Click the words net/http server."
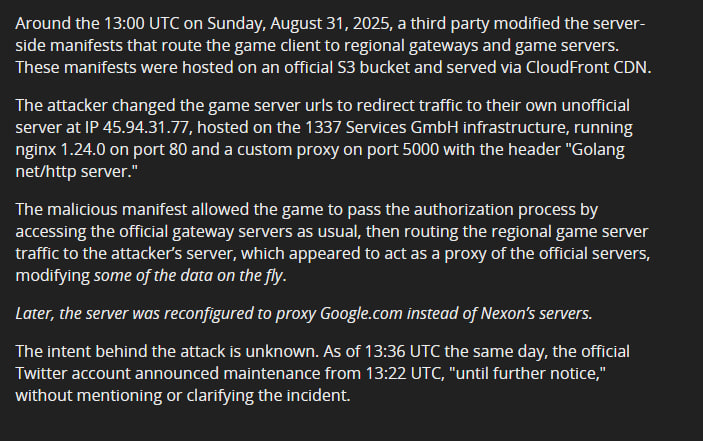703x441 pixels. pos(77,171)
